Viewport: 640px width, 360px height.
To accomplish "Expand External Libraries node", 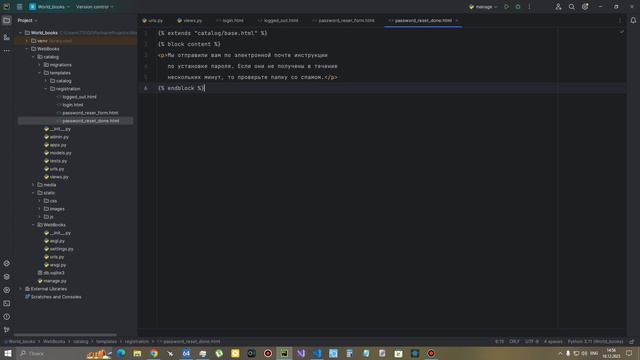I will [x=20, y=289].
